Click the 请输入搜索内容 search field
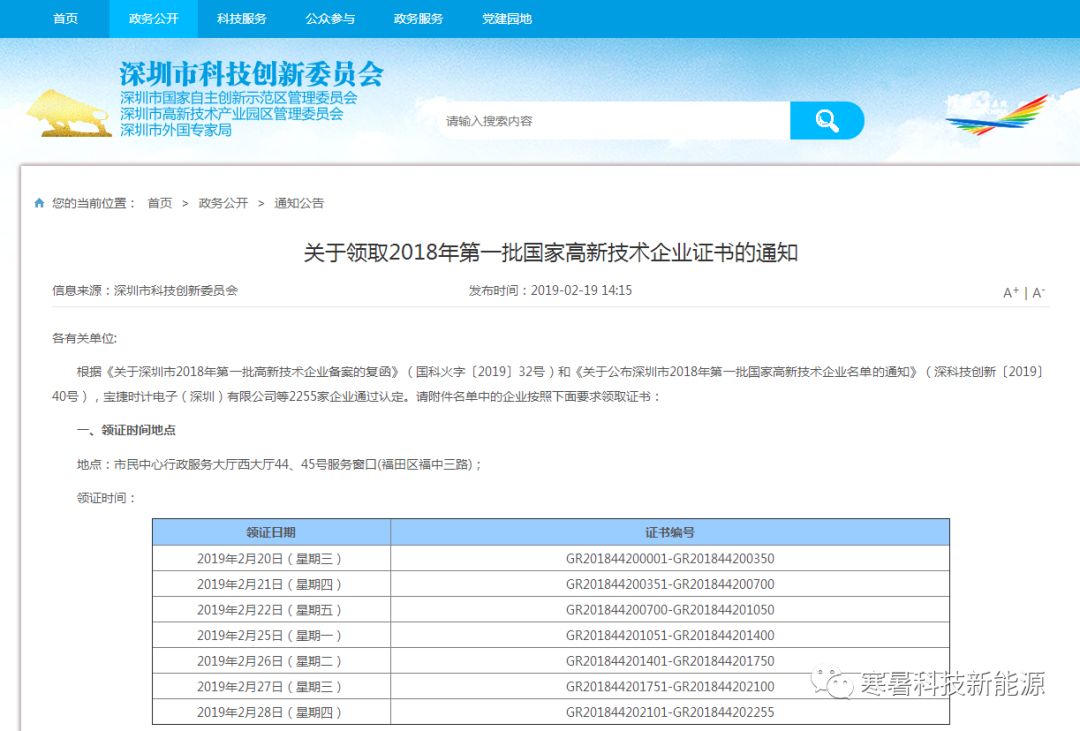This screenshot has height=731, width=1080. click(613, 121)
